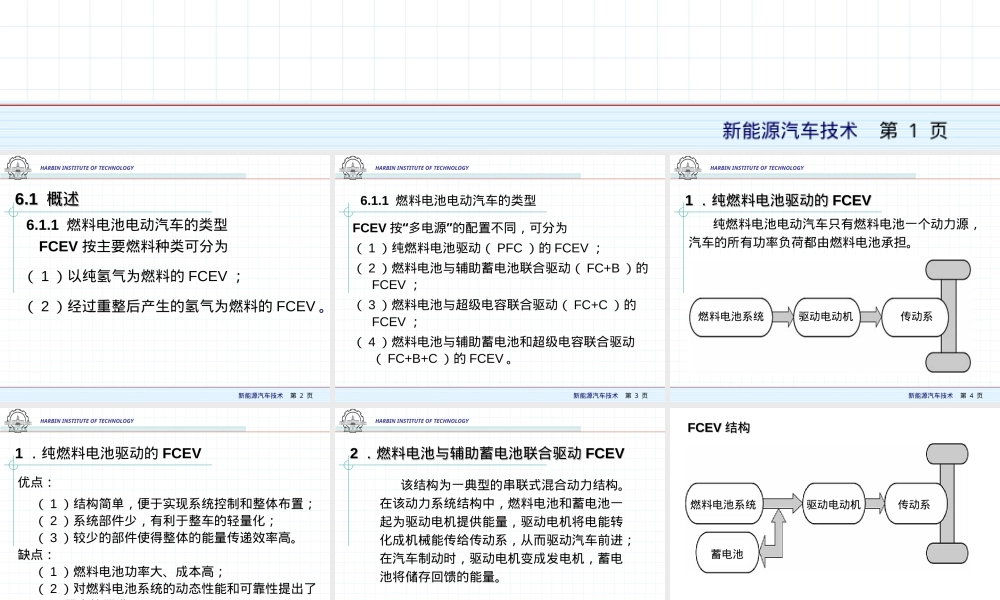This screenshot has width=1000, height=600.
Task: Click the arrow between 驱动电动机 and 传动系 on page 4
Action: click(871, 316)
